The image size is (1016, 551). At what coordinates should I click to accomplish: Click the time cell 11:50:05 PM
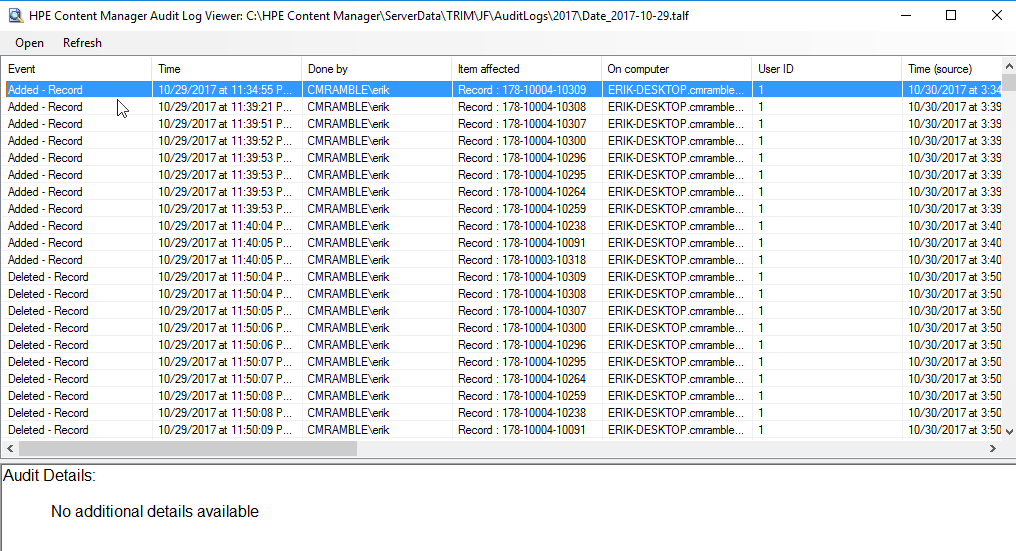click(225, 311)
